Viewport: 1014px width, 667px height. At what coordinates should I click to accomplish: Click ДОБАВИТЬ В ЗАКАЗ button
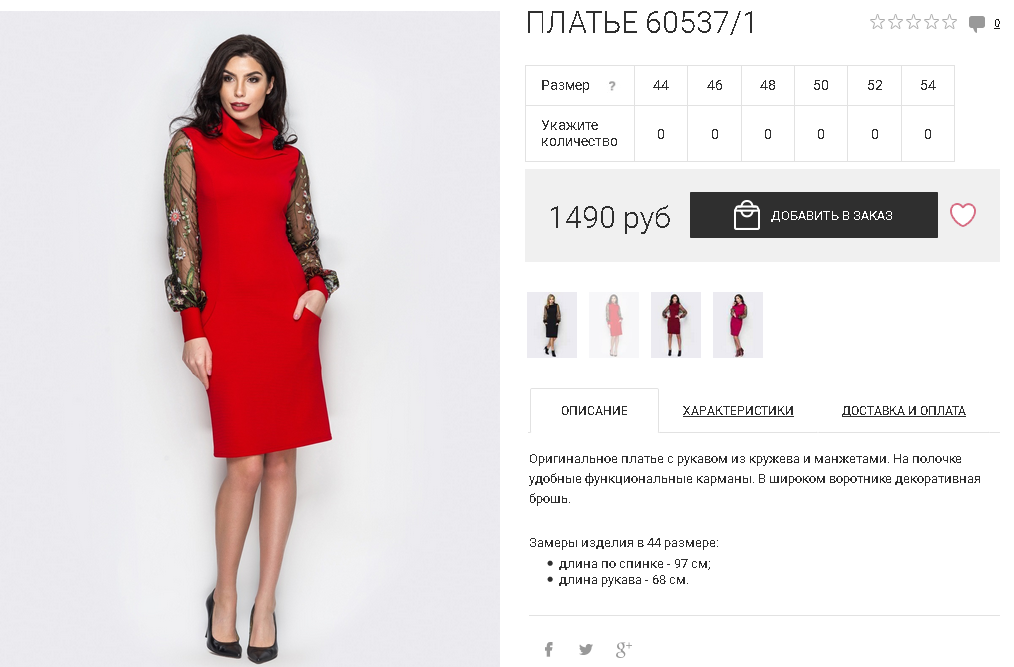[814, 215]
